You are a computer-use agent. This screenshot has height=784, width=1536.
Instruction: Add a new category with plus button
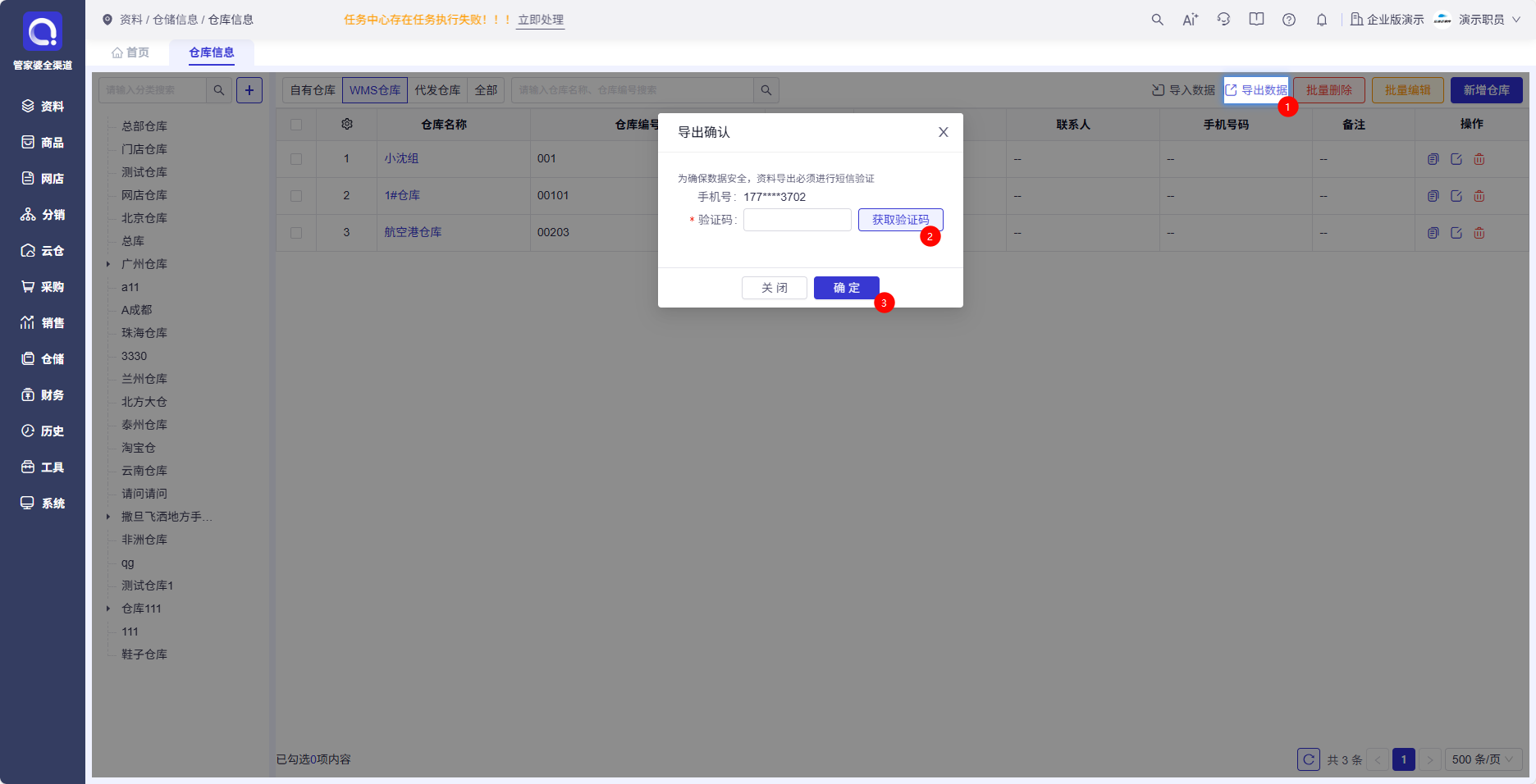pos(249,90)
